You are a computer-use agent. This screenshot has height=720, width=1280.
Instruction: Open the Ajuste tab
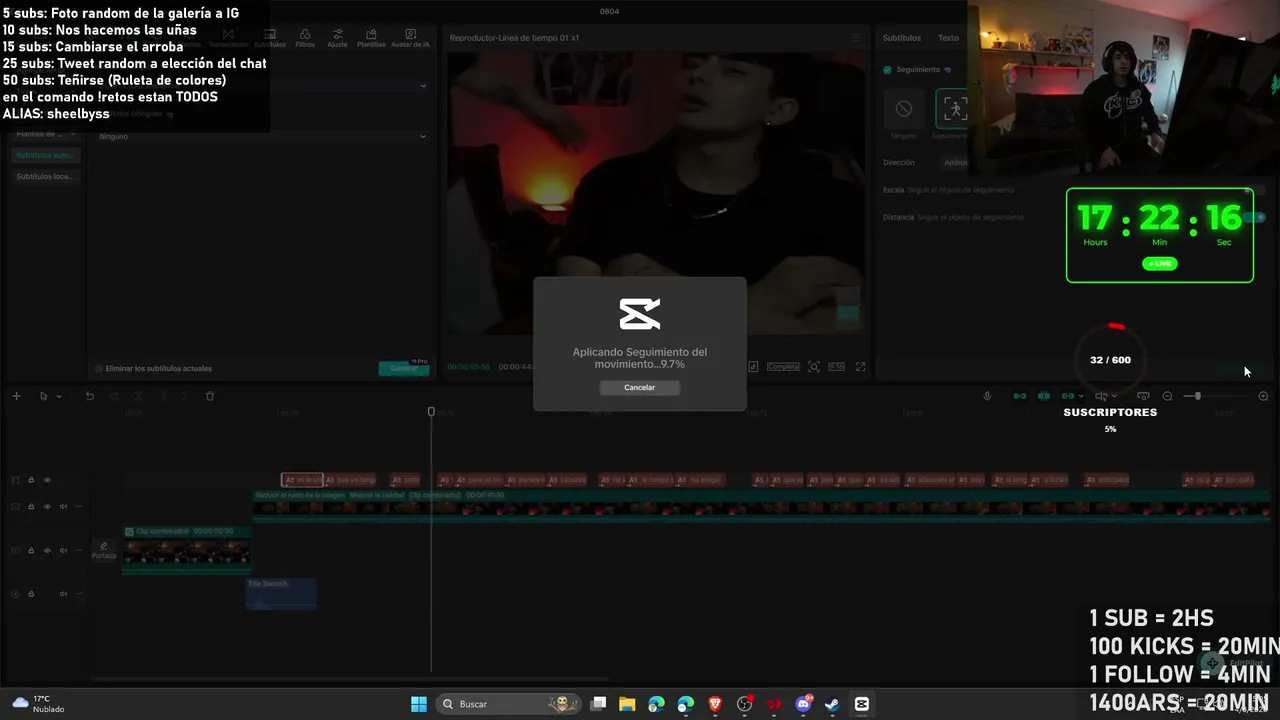[x=337, y=39]
